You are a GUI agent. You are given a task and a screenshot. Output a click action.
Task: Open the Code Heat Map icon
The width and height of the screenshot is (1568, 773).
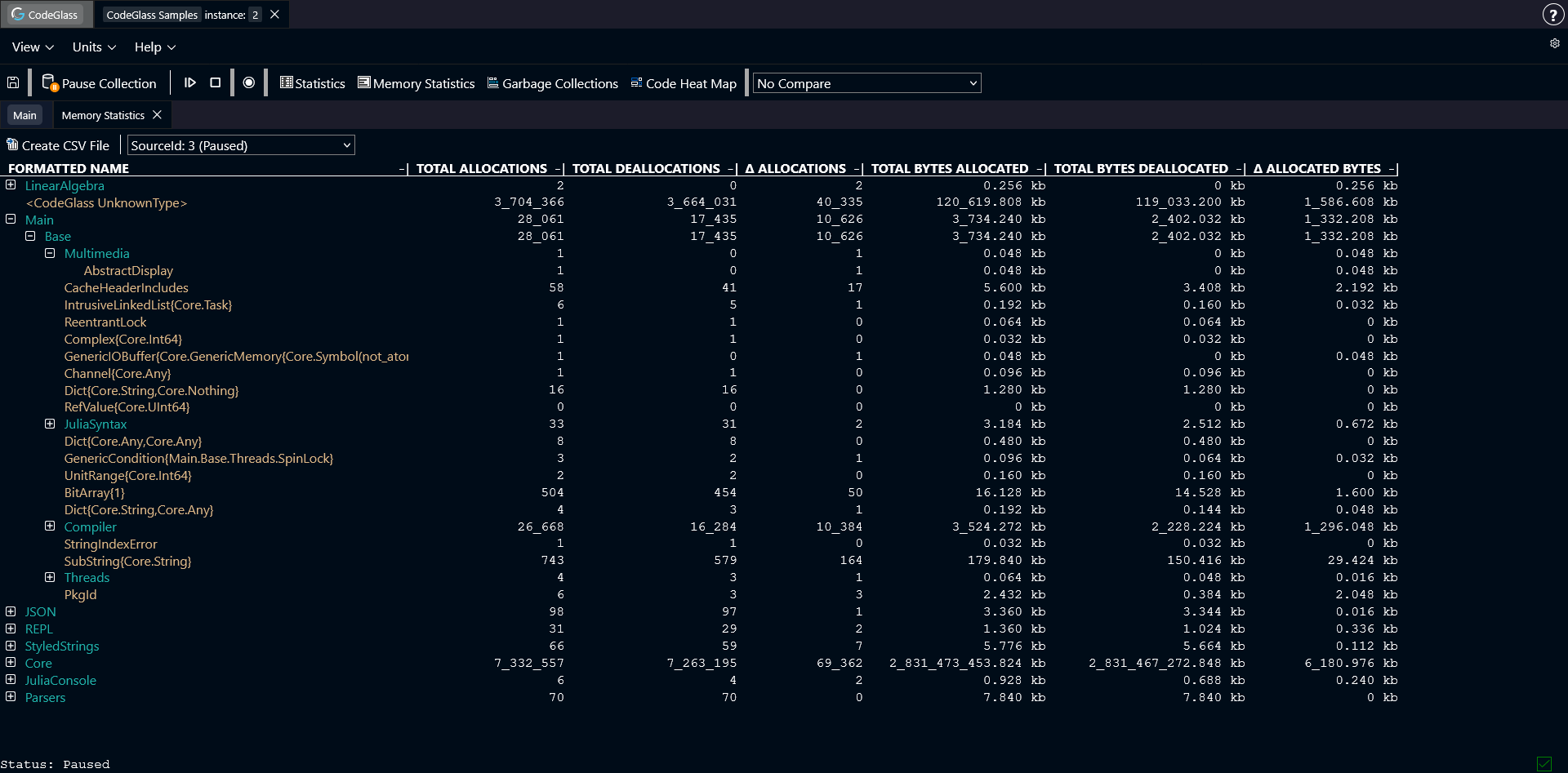tap(636, 82)
